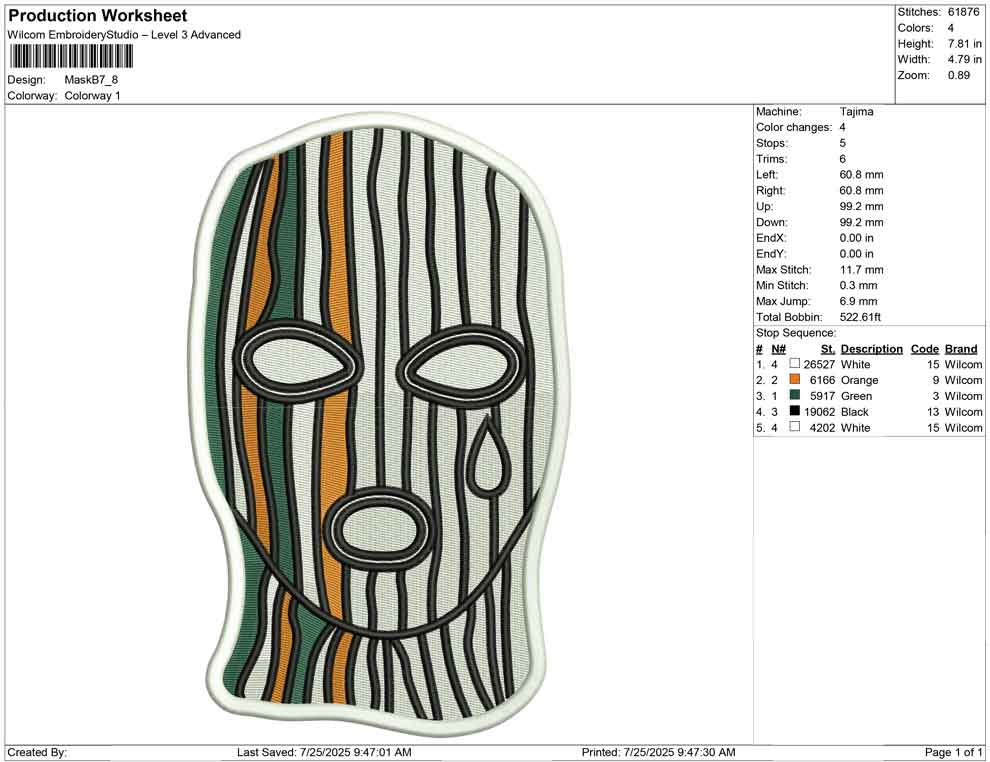Click stitch count '4202' in stop 5
990x762 pixels.
[x=822, y=427]
